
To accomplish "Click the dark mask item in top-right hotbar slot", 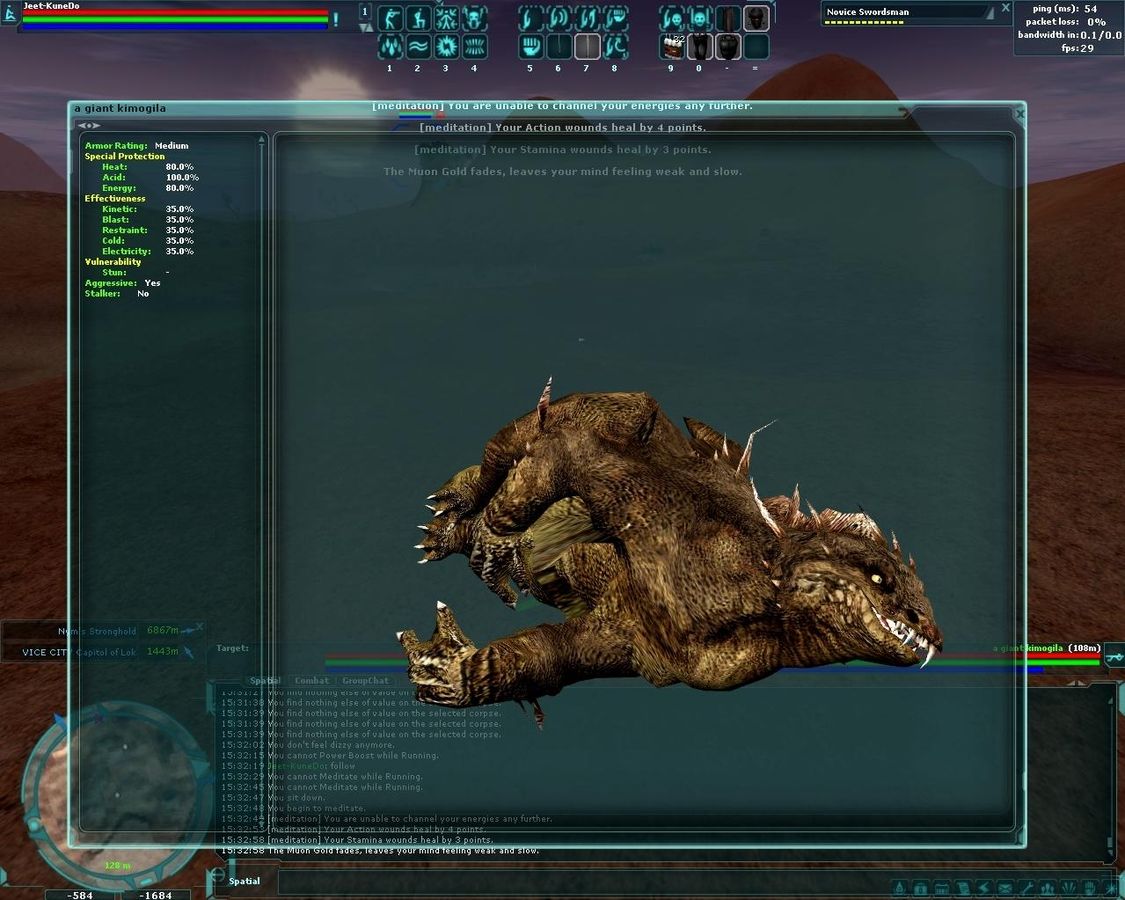I will pos(757,18).
